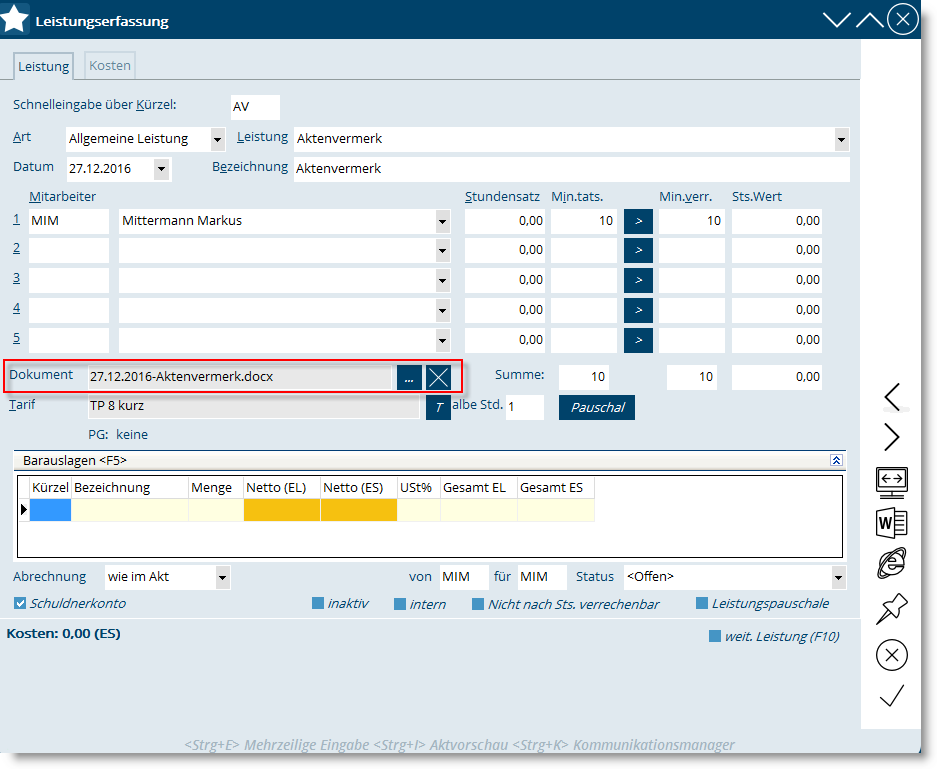Click the star icon in title bar

(x=14, y=19)
